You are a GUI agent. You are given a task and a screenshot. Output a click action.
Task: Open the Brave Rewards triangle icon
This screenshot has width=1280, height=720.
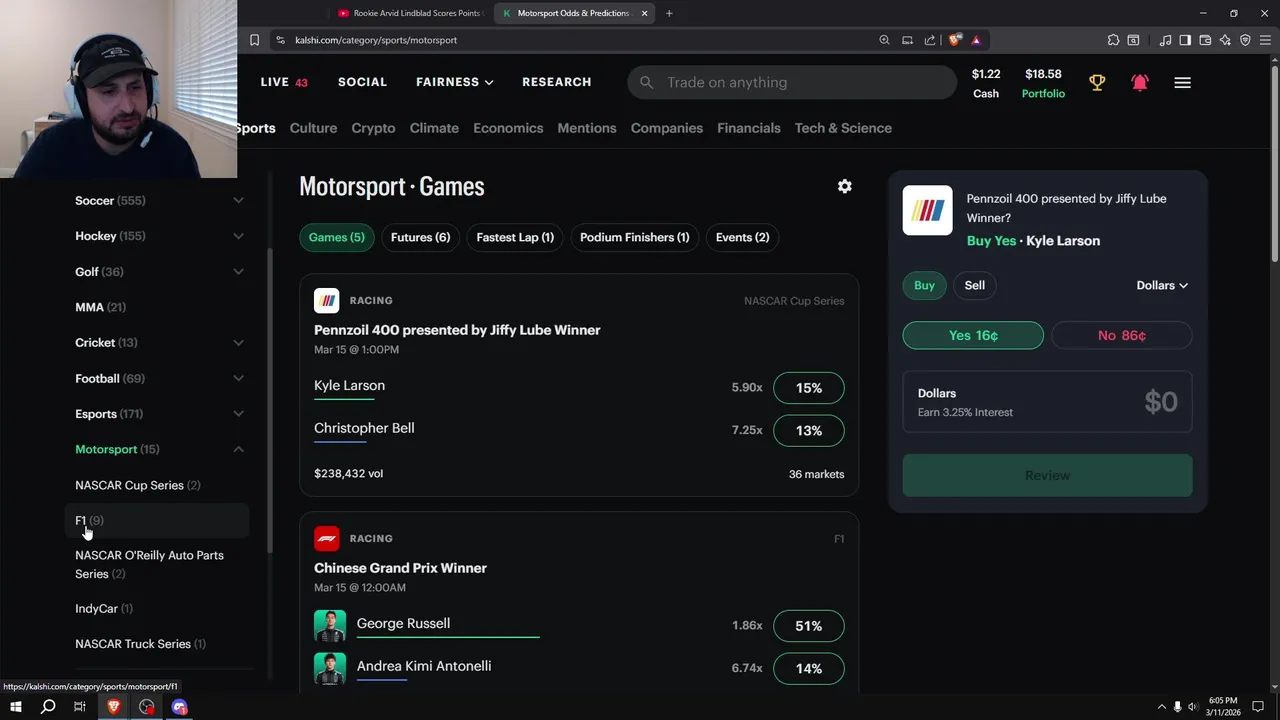(976, 40)
